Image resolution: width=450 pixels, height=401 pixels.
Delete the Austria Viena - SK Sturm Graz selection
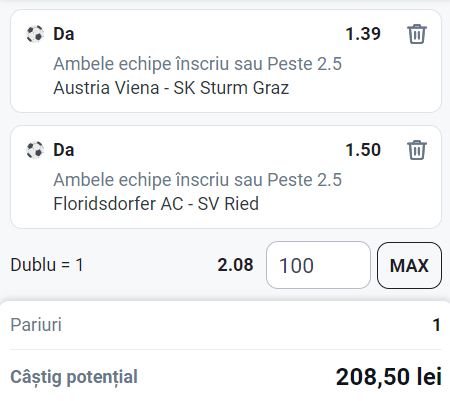click(417, 34)
